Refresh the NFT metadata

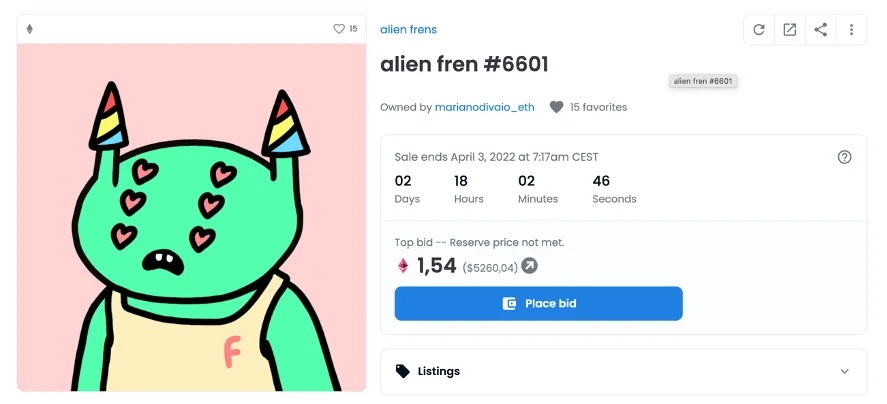(x=759, y=30)
